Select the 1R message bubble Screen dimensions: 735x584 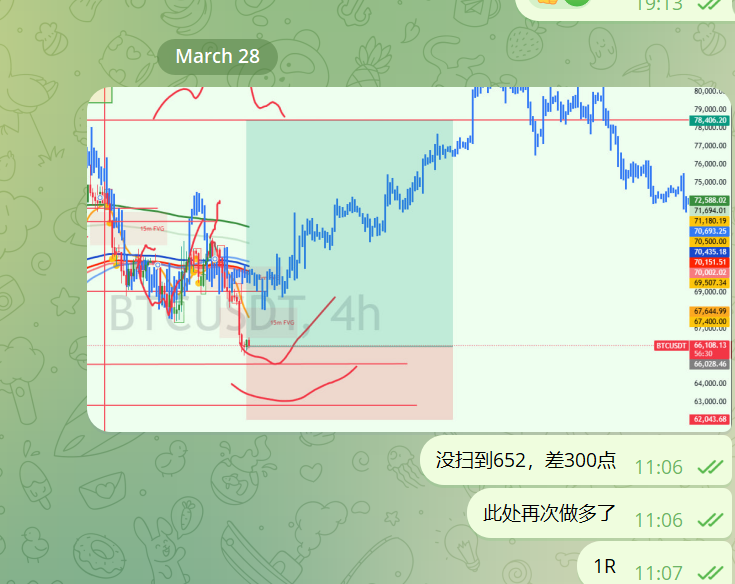coord(654,563)
